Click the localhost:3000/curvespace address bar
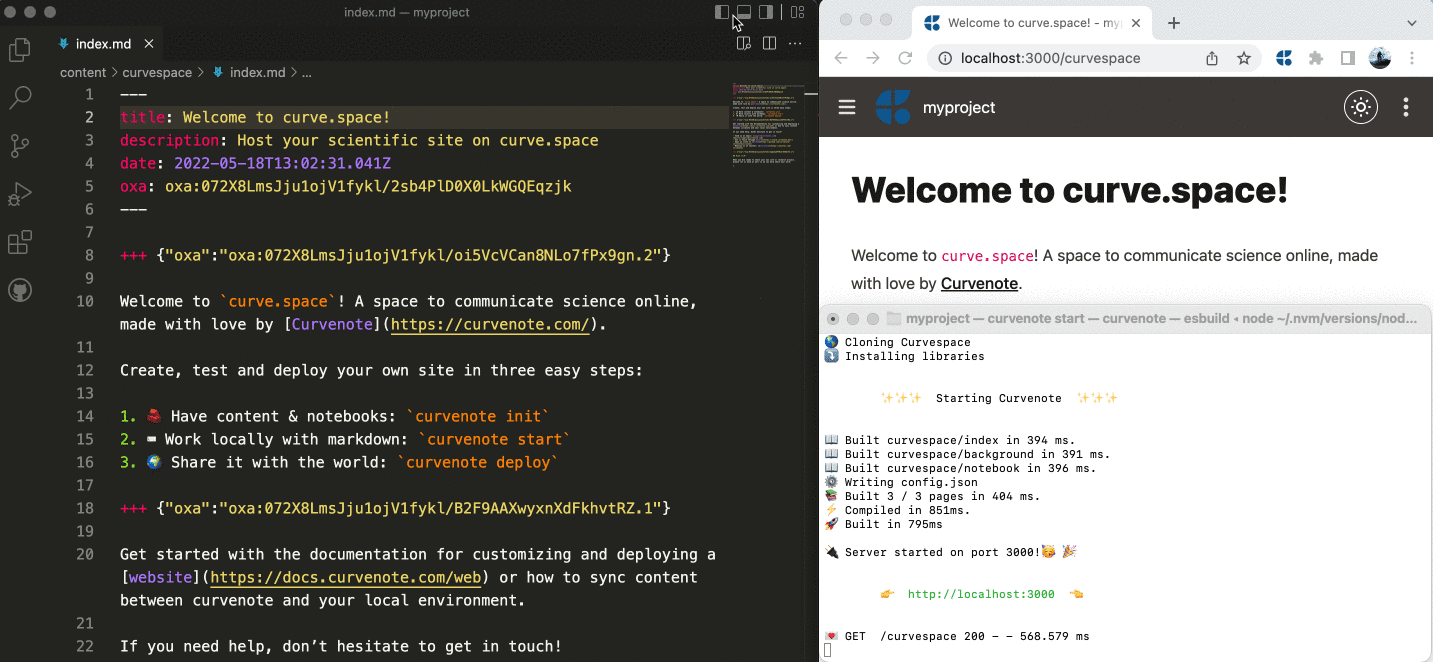This screenshot has height=662, width=1433. point(1094,58)
